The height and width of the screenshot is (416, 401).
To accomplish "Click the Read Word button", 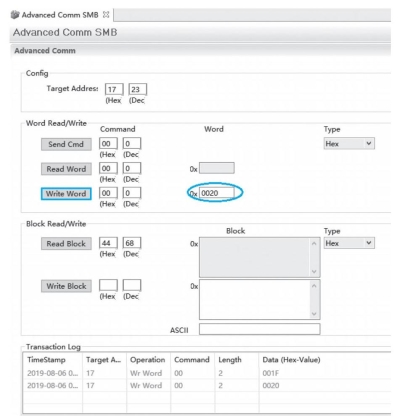I will tap(66, 169).
